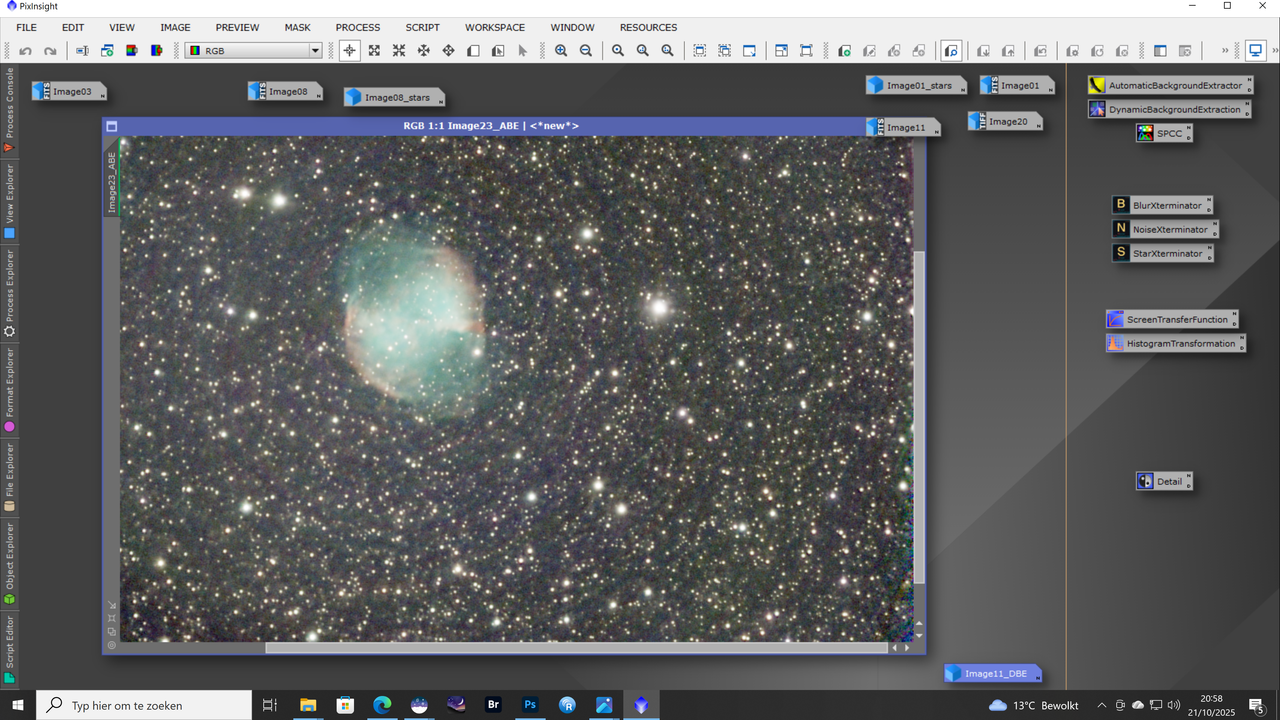This screenshot has height=720, width=1280.
Task: Open the Process Explorer side tab
Action: [x=10, y=292]
